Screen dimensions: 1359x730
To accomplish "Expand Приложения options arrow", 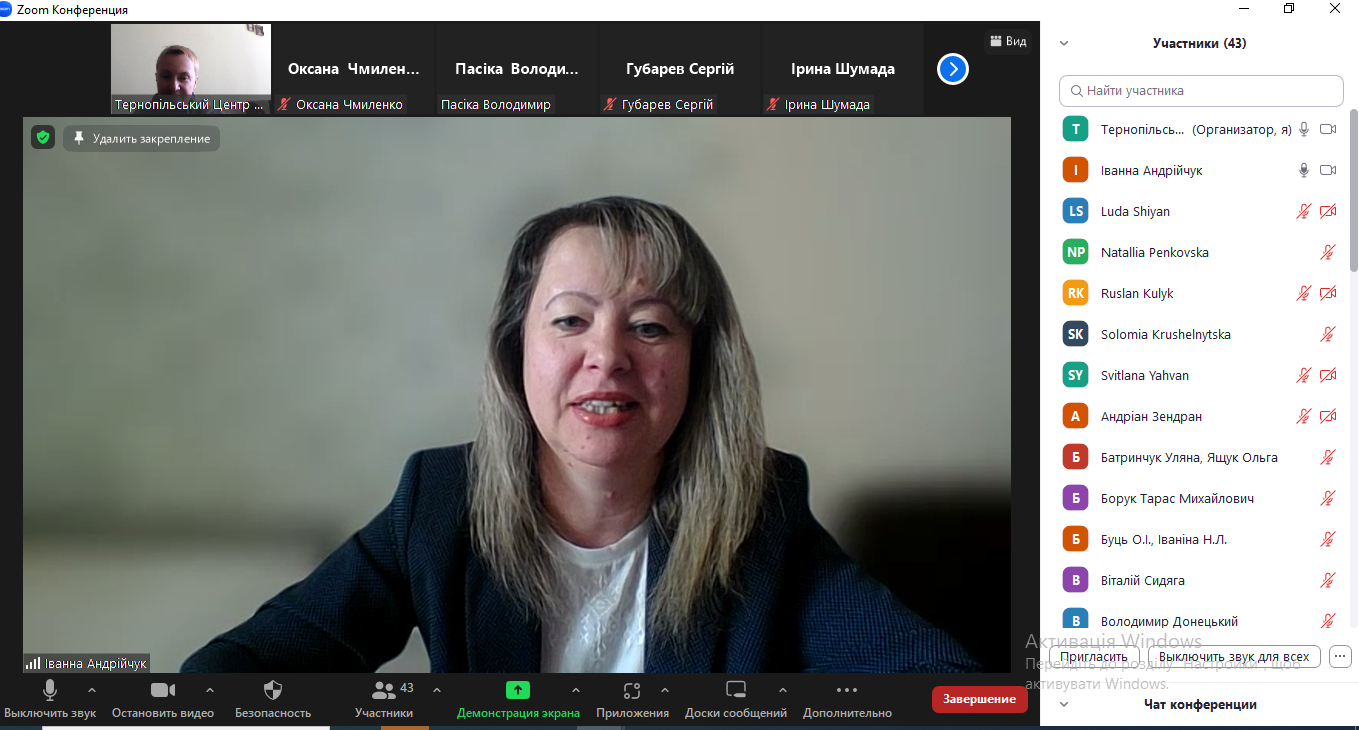I will pyautogui.click(x=665, y=690).
